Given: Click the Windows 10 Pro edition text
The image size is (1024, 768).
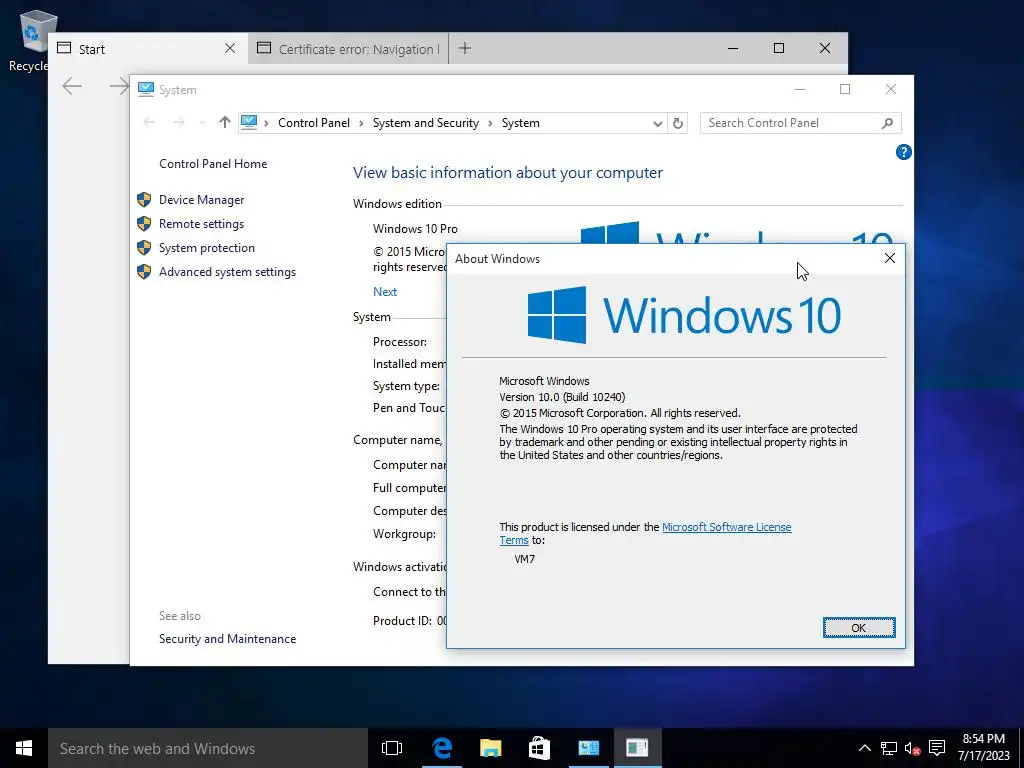Looking at the screenshot, I should click(x=415, y=229).
